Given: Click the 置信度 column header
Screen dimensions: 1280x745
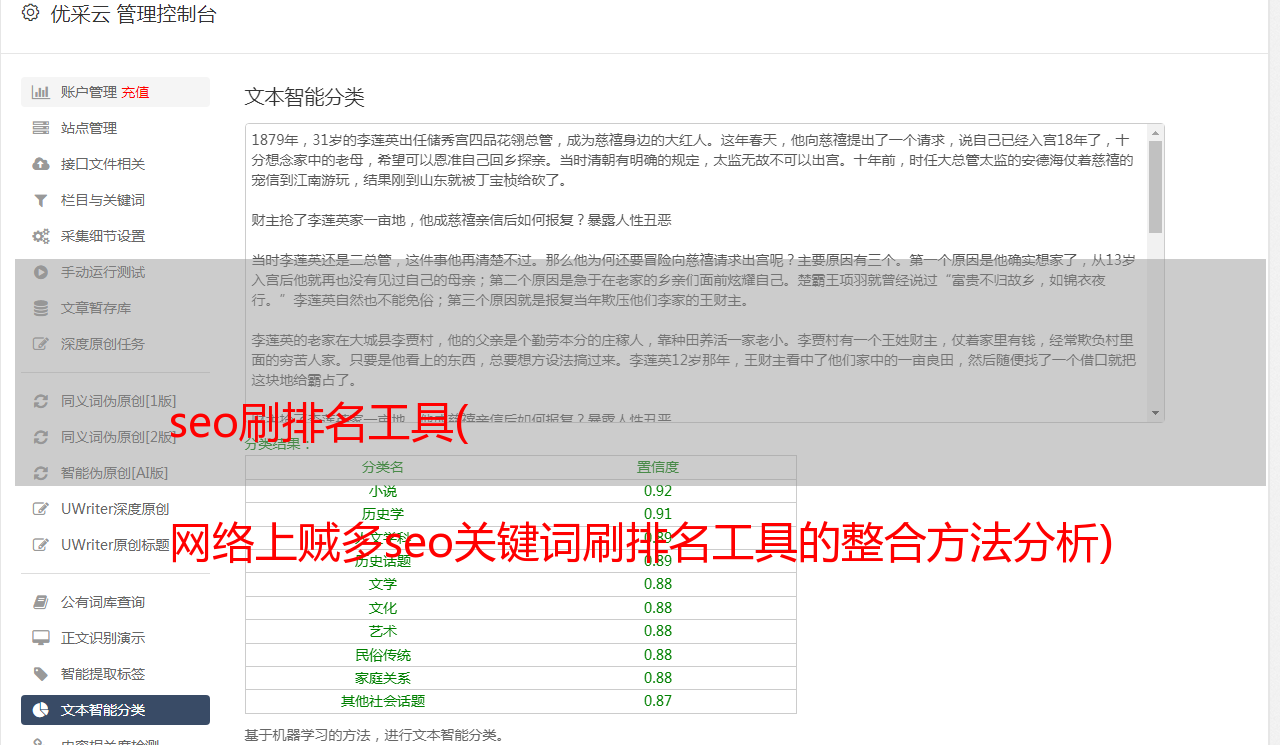Looking at the screenshot, I should pyautogui.click(x=658, y=467).
